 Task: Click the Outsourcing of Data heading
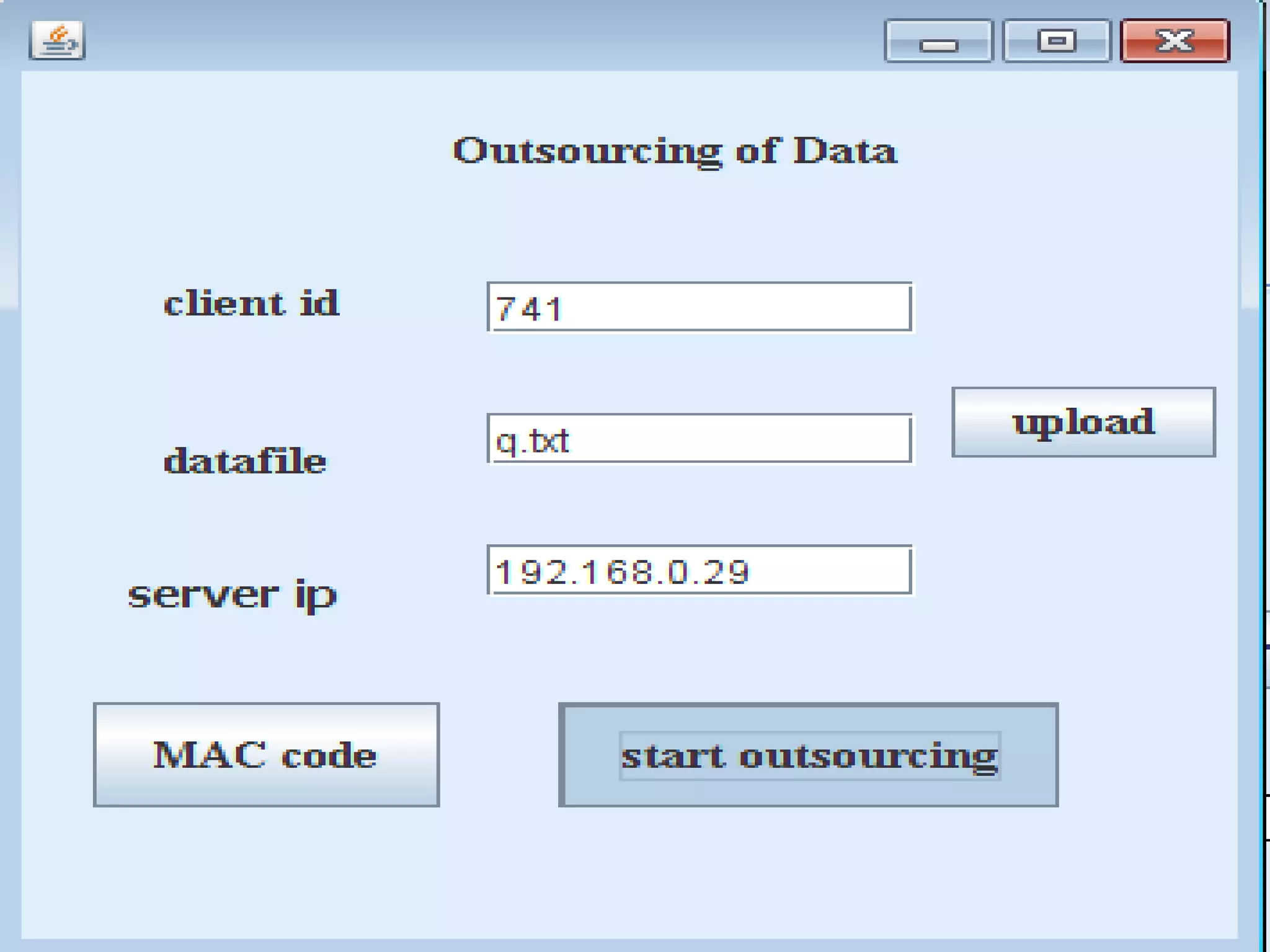675,151
